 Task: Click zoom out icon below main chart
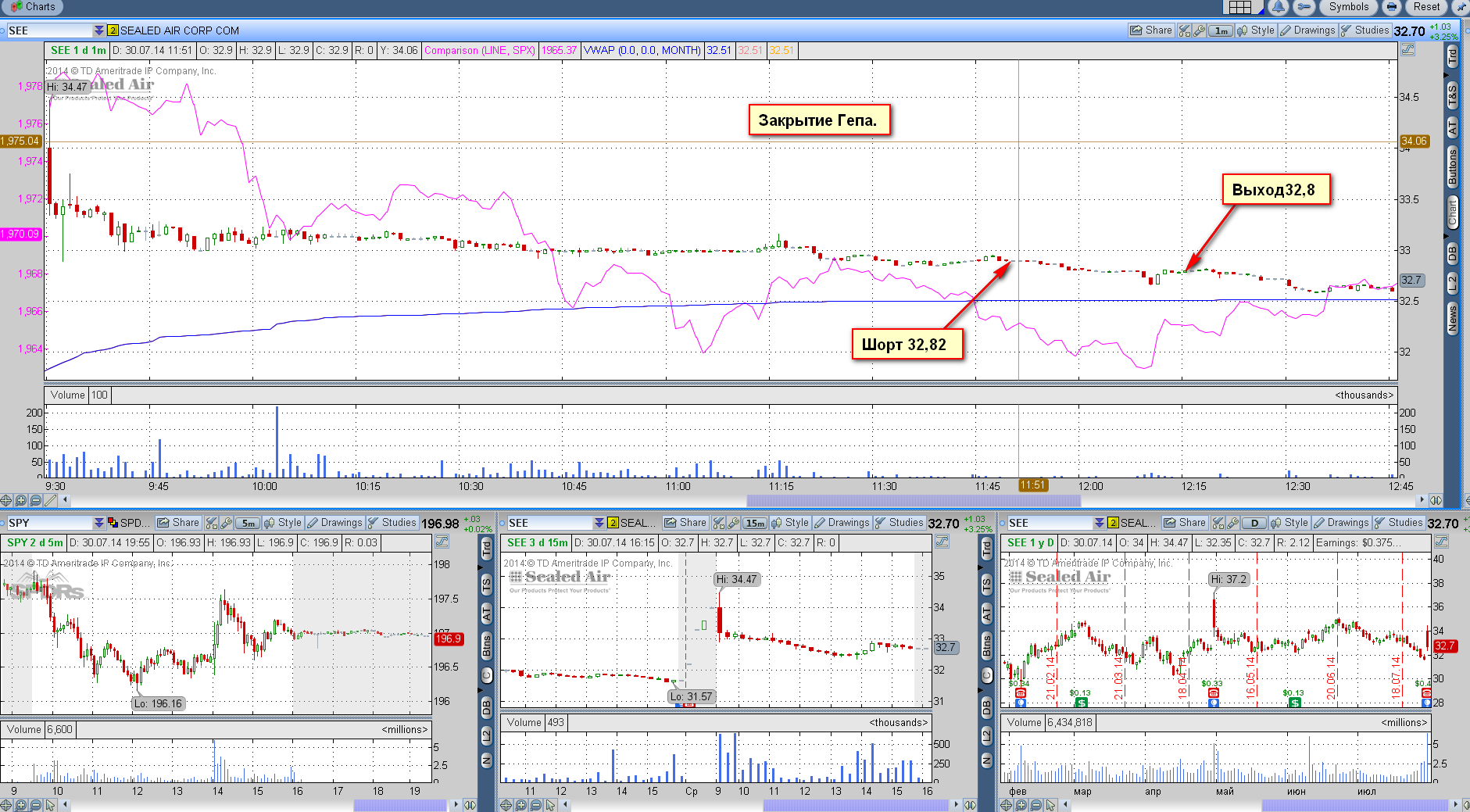coord(36,500)
